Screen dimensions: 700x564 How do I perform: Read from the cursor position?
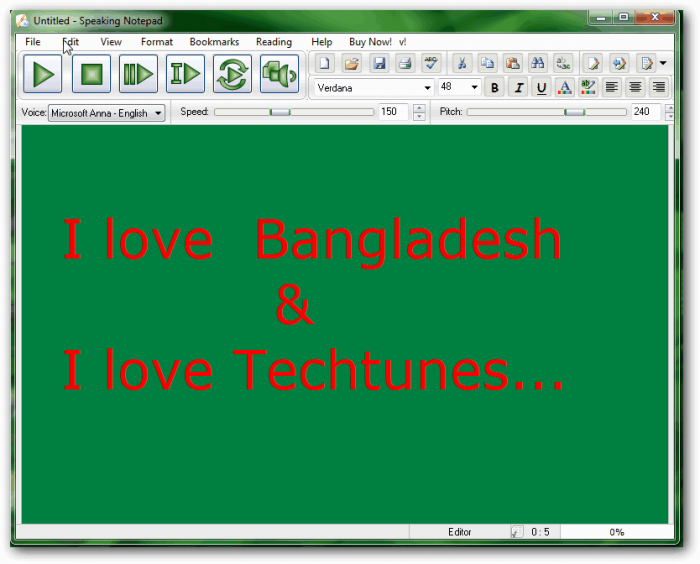point(185,74)
